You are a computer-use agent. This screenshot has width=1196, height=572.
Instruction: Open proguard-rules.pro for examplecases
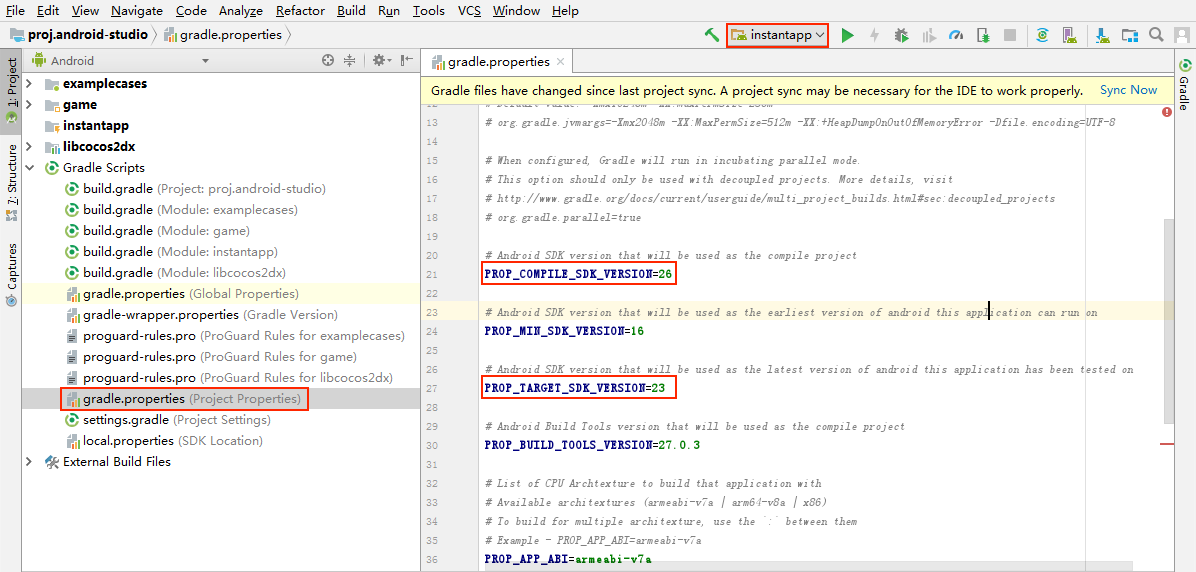236,336
